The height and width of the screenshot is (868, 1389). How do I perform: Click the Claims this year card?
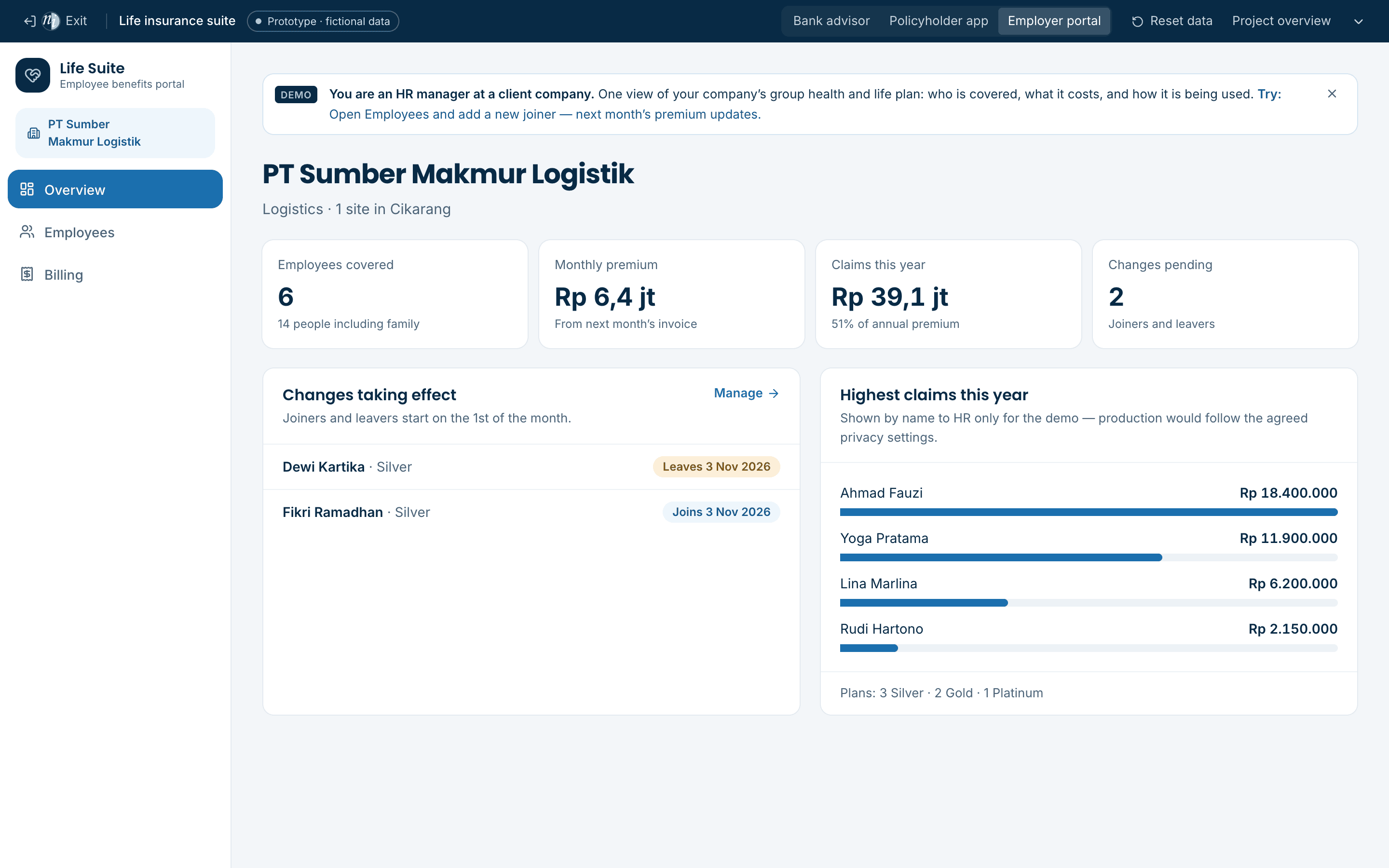(x=948, y=294)
